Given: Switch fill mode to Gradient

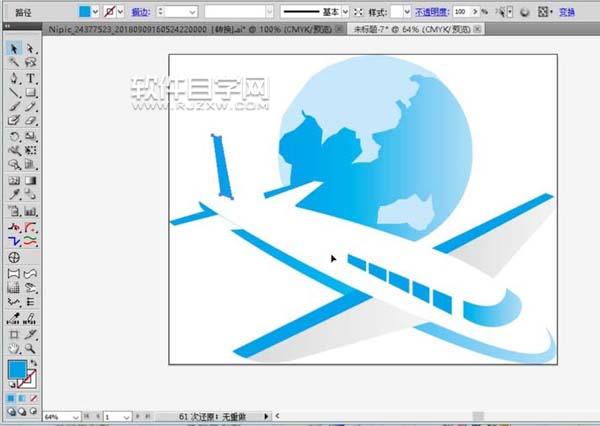Looking at the screenshot, I should [x=22, y=398].
